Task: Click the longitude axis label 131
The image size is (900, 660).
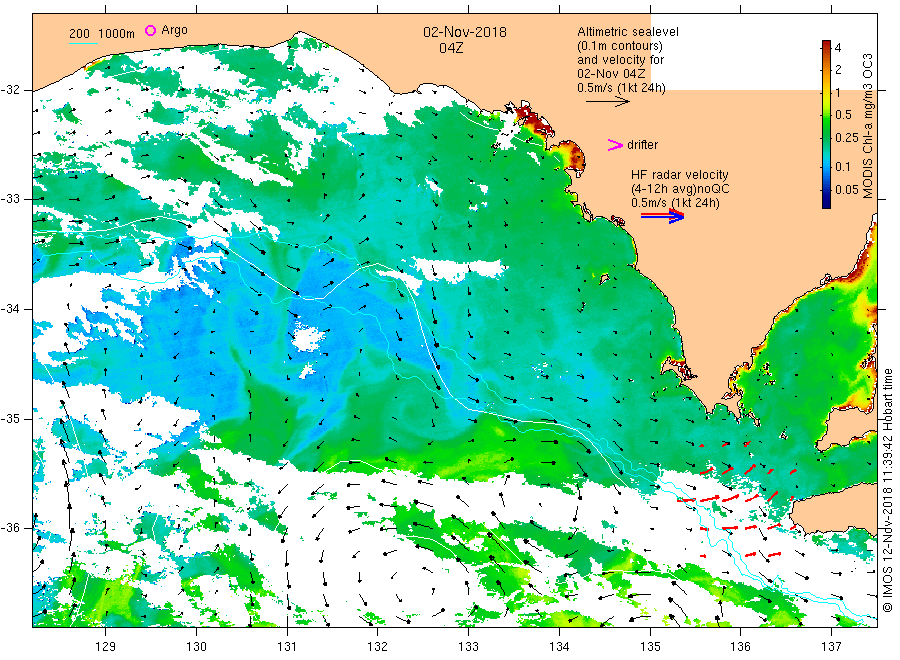Action: click(287, 647)
